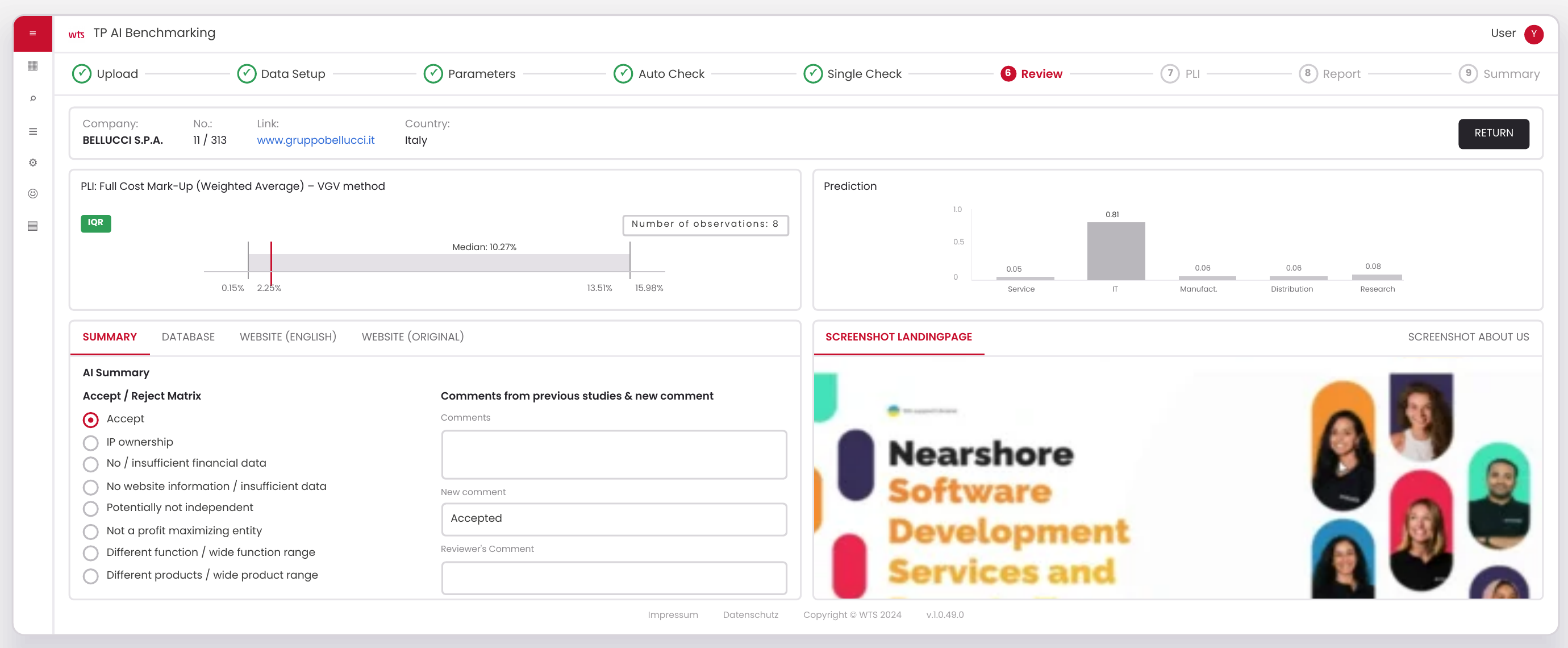Click the step 8 Report circle
The height and width of the screenshot is (648, 1568).
coord(1307,74)
